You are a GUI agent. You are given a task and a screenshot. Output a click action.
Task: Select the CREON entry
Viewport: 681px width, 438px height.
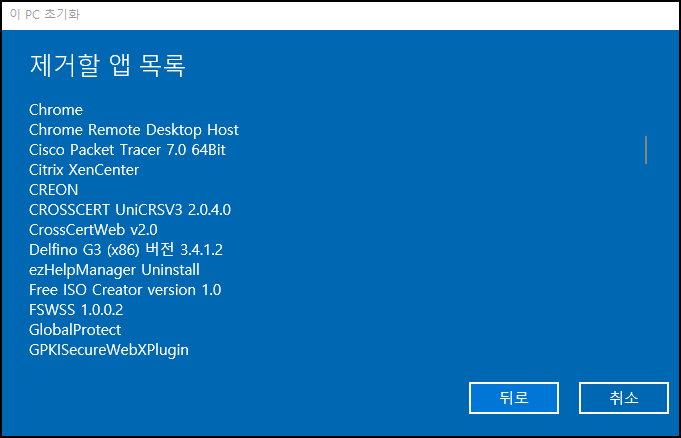[53, 190]
